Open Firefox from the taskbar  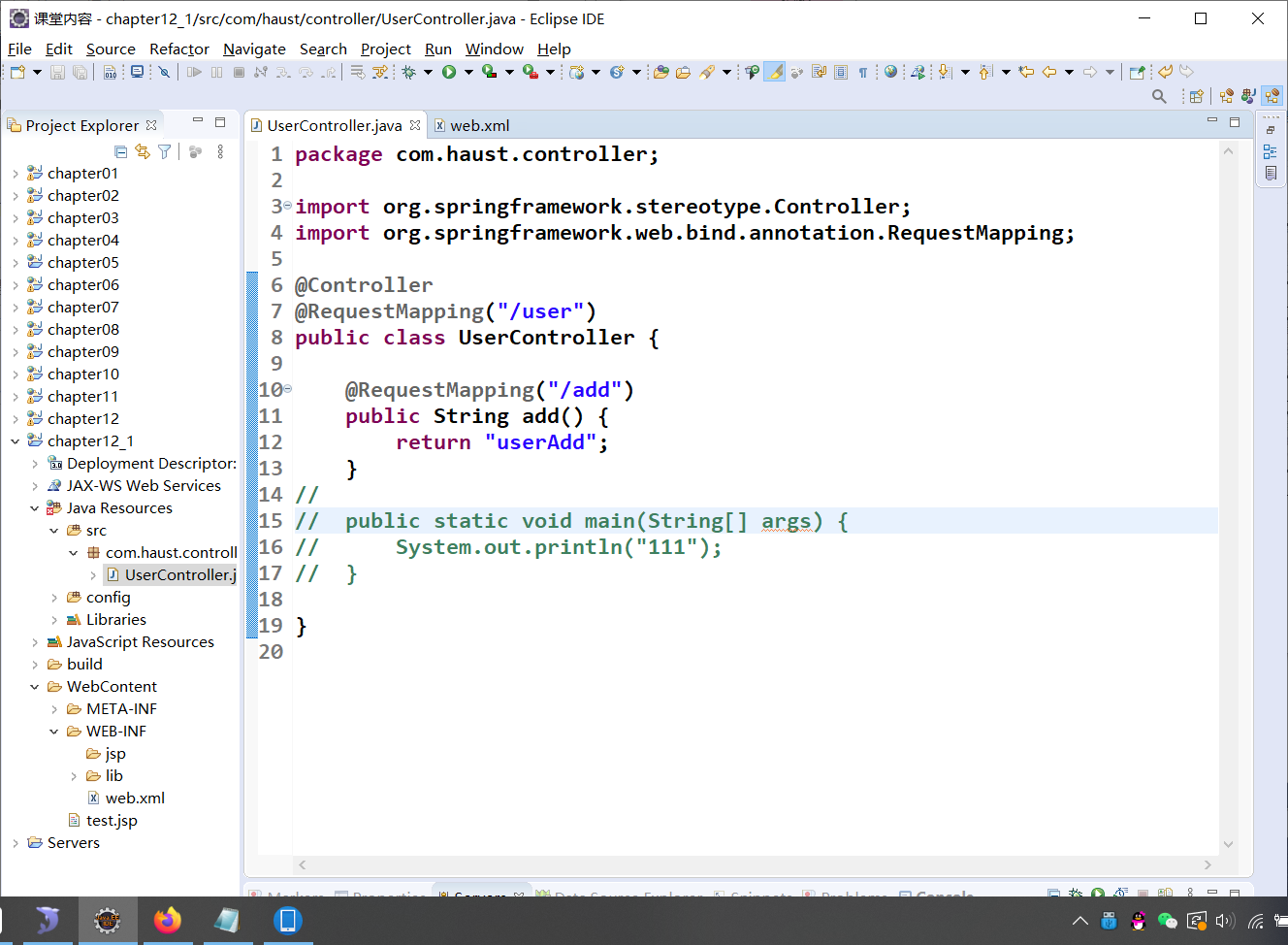(x=167, y=920)
